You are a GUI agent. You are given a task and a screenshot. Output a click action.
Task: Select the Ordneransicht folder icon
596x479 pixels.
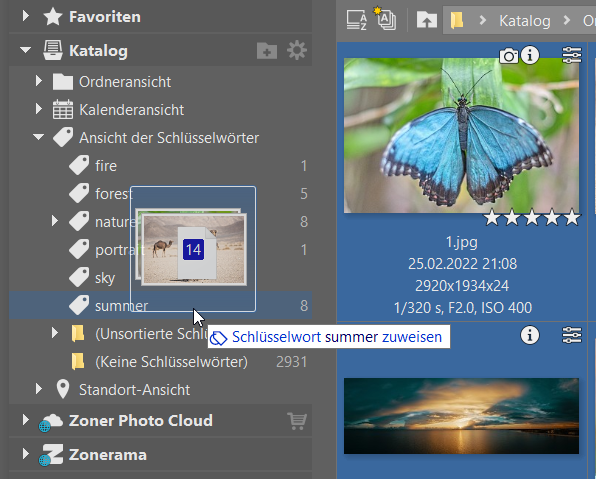[x=63, y=81]
